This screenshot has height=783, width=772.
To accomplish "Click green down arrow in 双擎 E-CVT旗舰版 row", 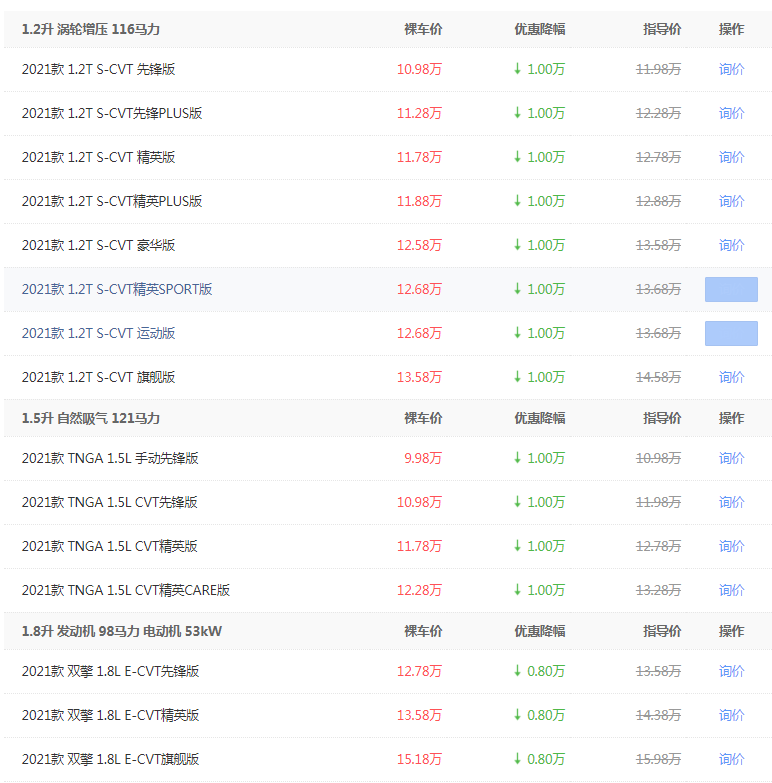I will click(518, 759).
